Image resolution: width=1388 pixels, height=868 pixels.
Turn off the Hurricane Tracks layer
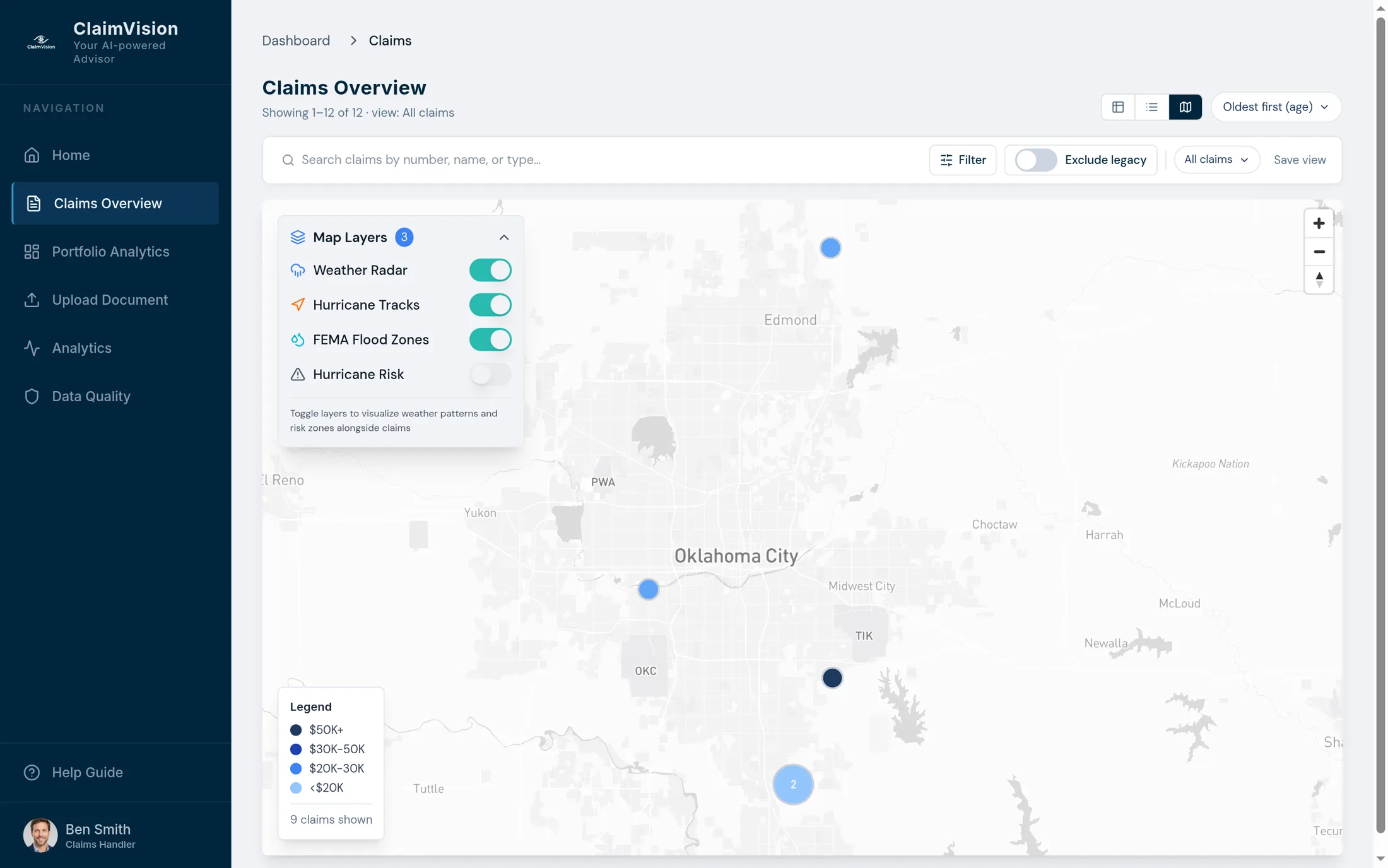point(490,305)
